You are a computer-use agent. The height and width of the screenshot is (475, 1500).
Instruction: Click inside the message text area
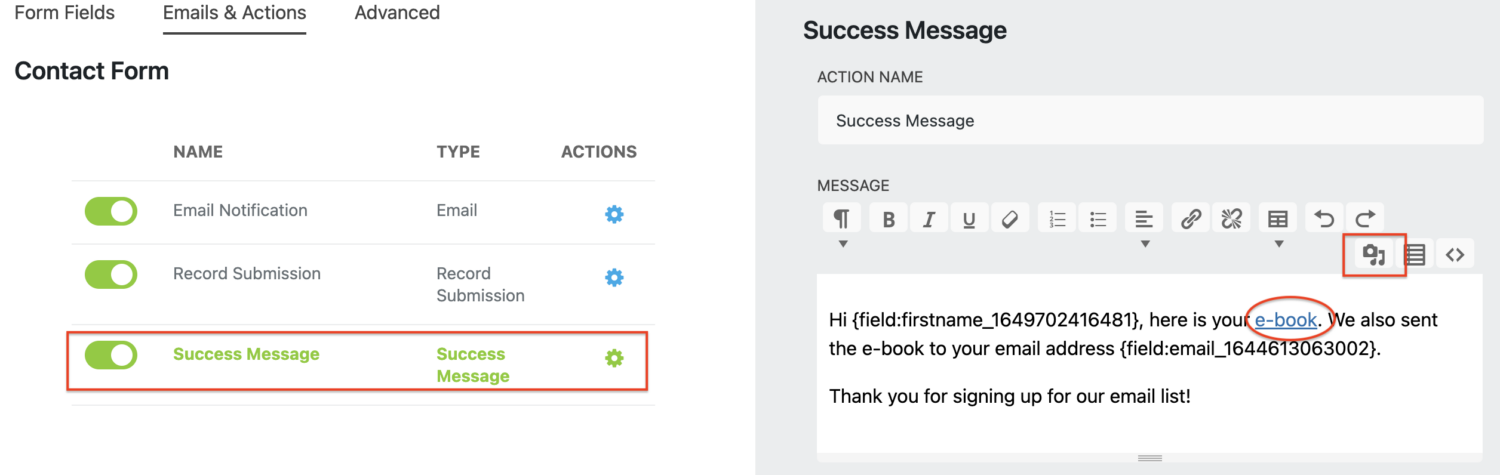[x=1150, y=362]
